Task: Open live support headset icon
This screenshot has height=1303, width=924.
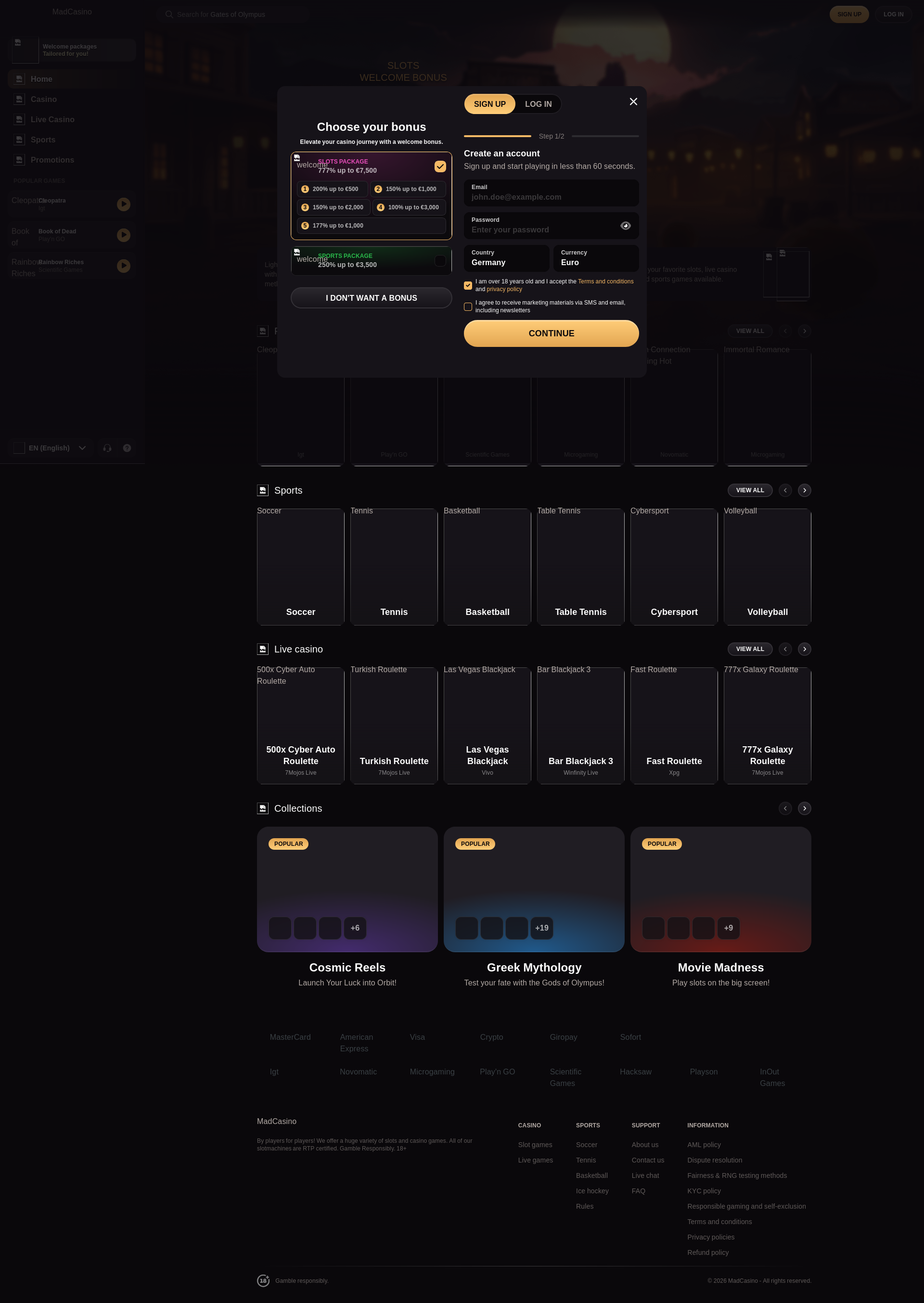Action: [107, 448]
